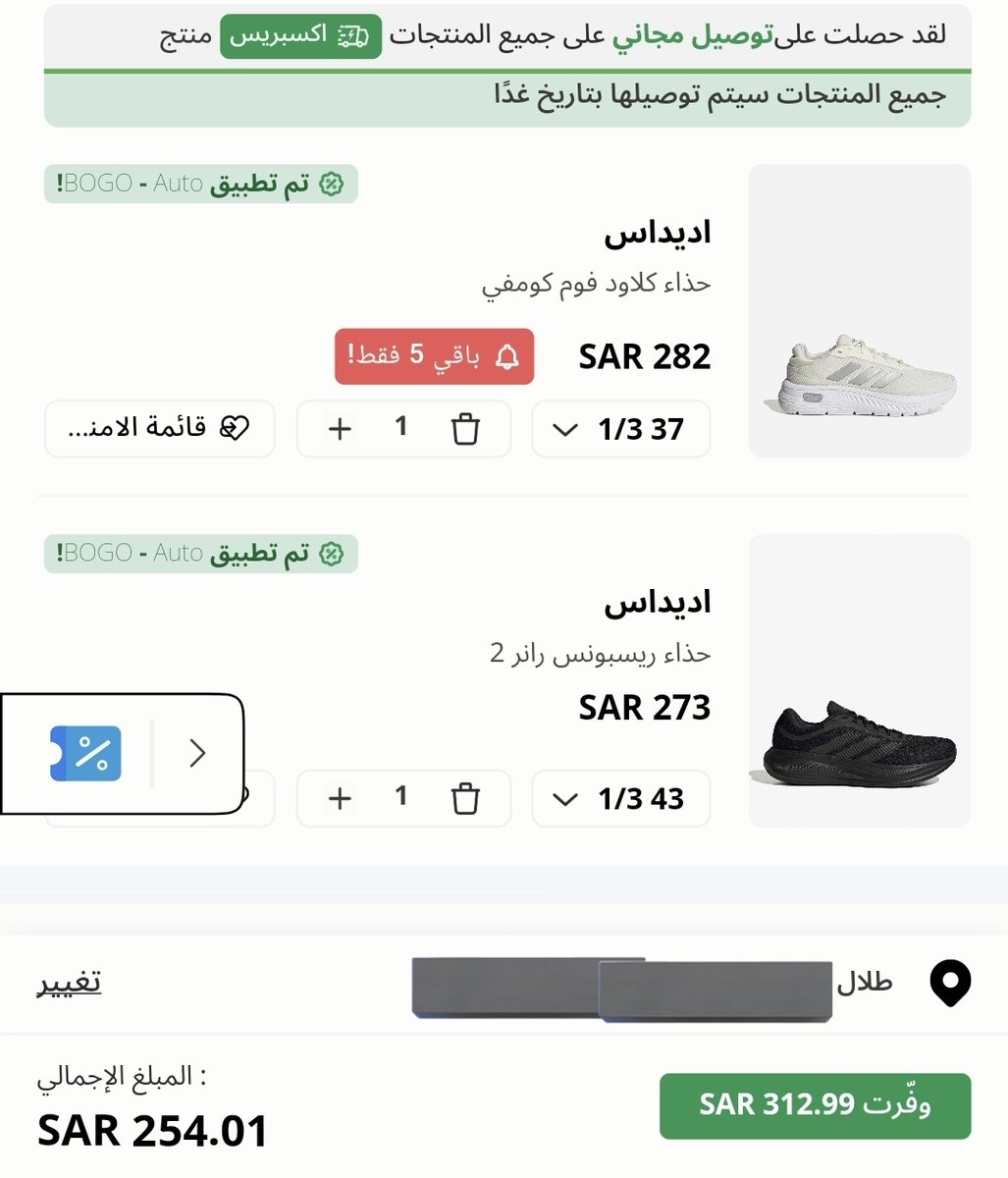Open the size dropdown showing 43 1/3

point(620,798)
